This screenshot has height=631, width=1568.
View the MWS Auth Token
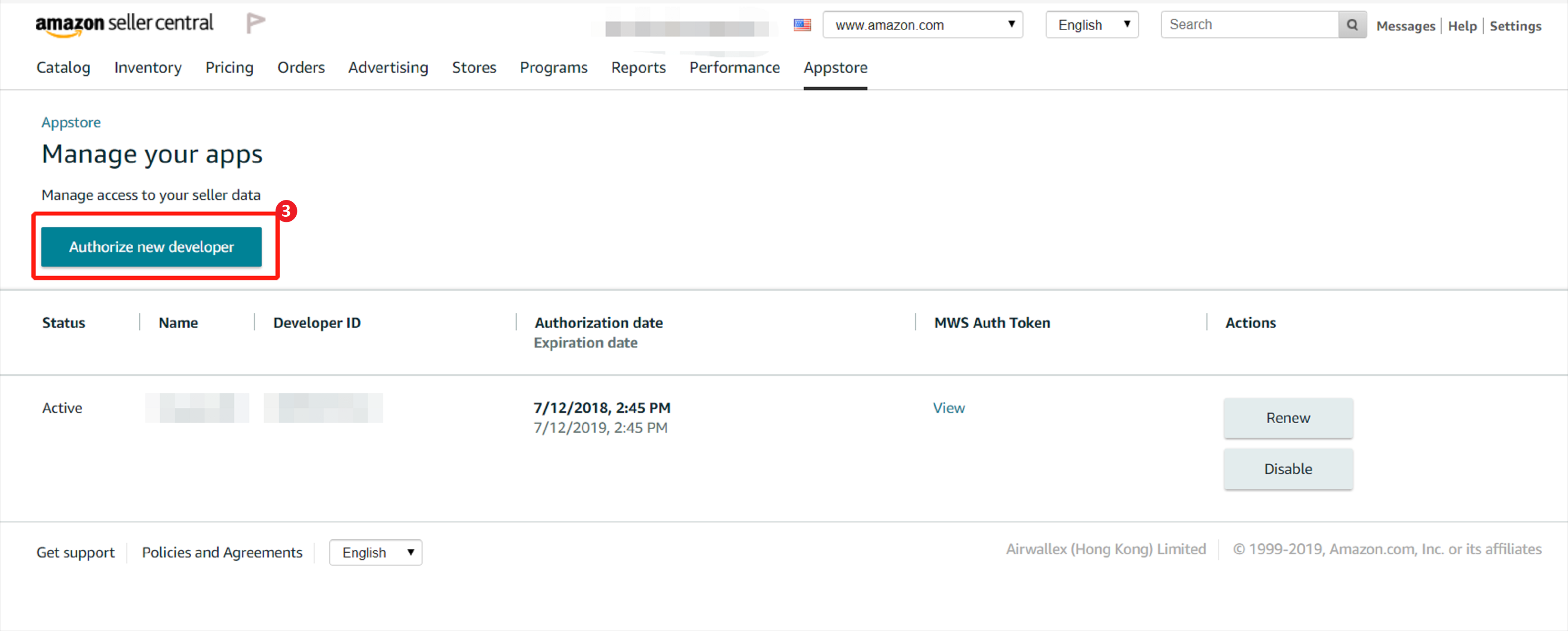(948, 408)
